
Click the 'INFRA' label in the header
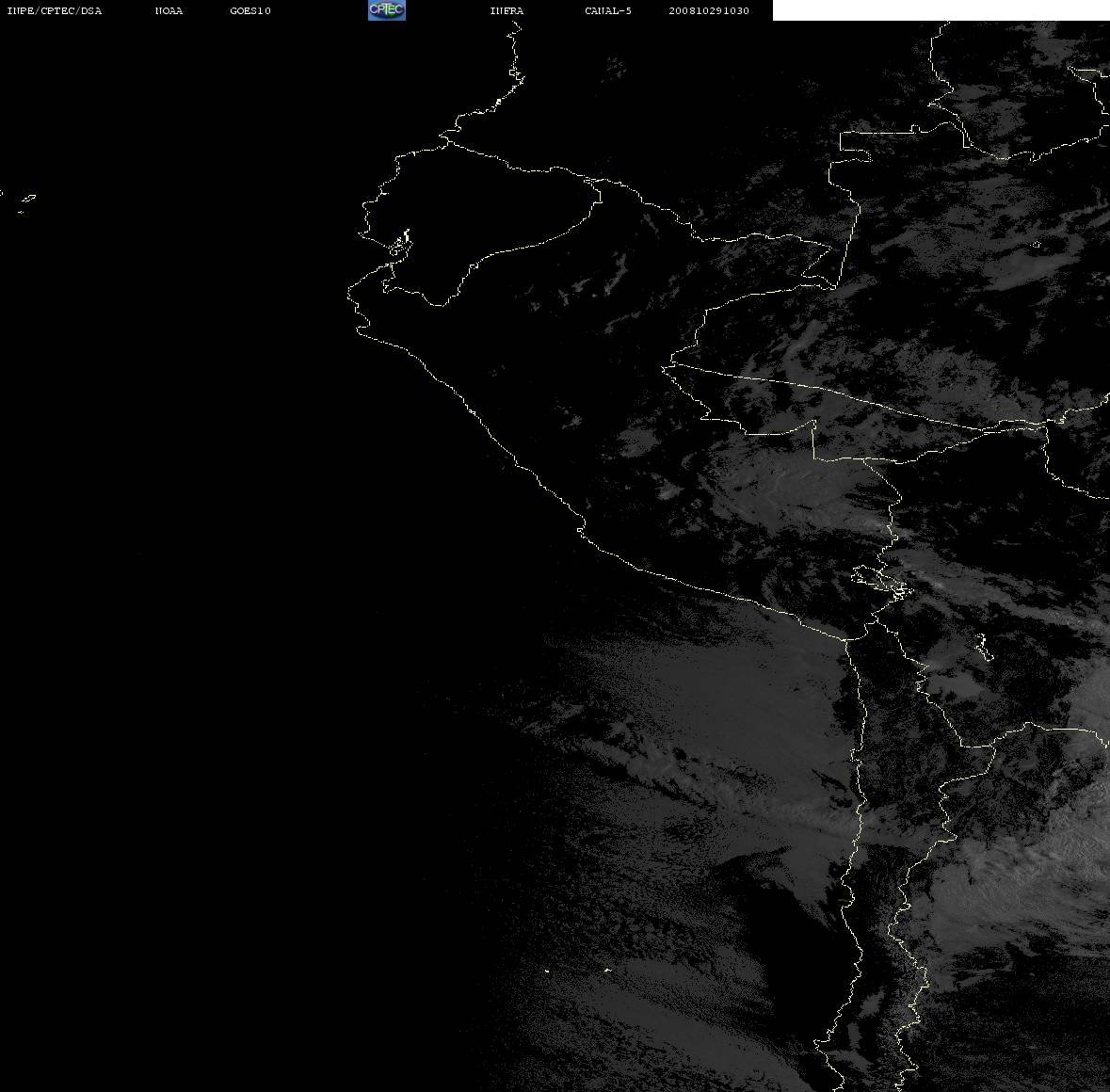click(507, 10)
